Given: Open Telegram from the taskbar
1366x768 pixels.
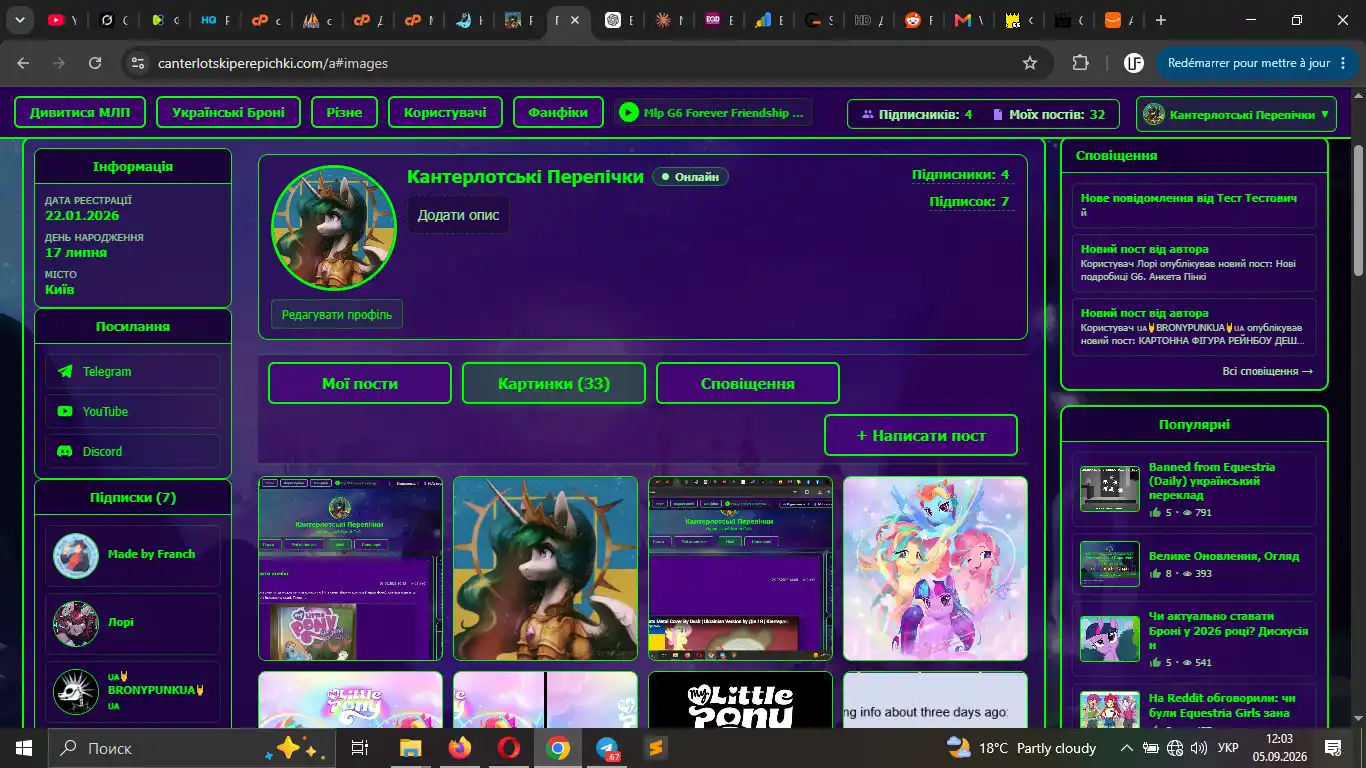Looking at the screenshot, I should [x=607, y=748].
